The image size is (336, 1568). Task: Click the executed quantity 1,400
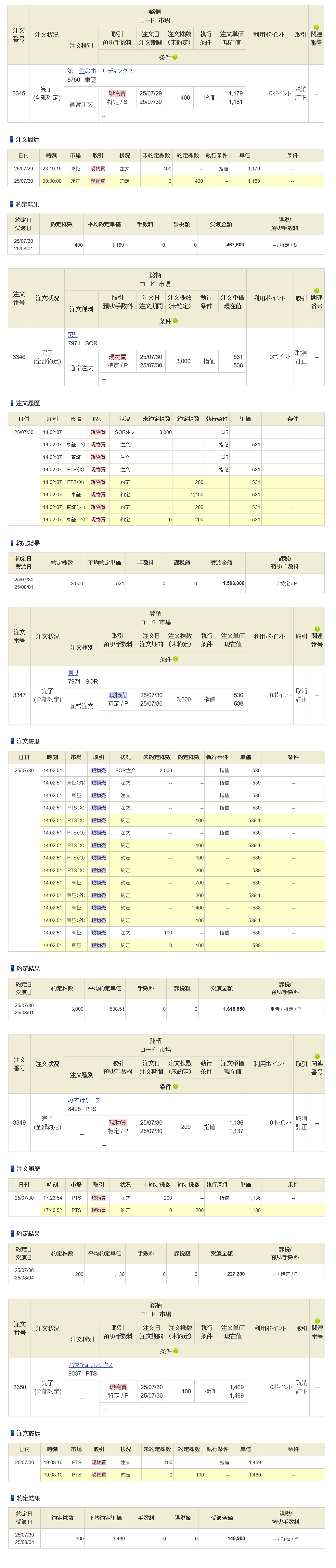click(198, 907)
